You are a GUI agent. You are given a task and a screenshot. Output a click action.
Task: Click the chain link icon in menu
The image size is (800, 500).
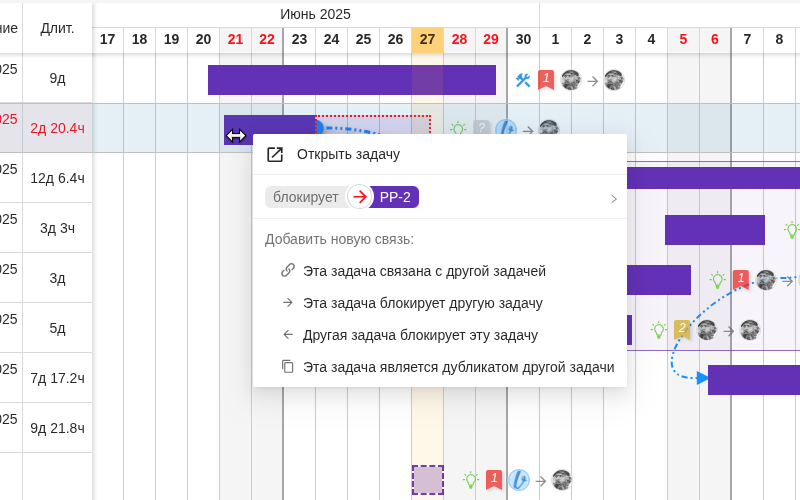288,270
